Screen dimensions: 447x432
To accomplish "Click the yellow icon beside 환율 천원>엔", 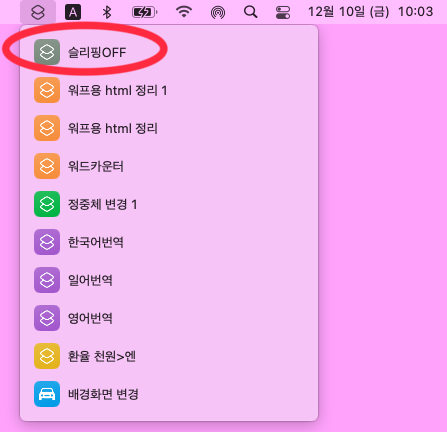I will (47, 356).
